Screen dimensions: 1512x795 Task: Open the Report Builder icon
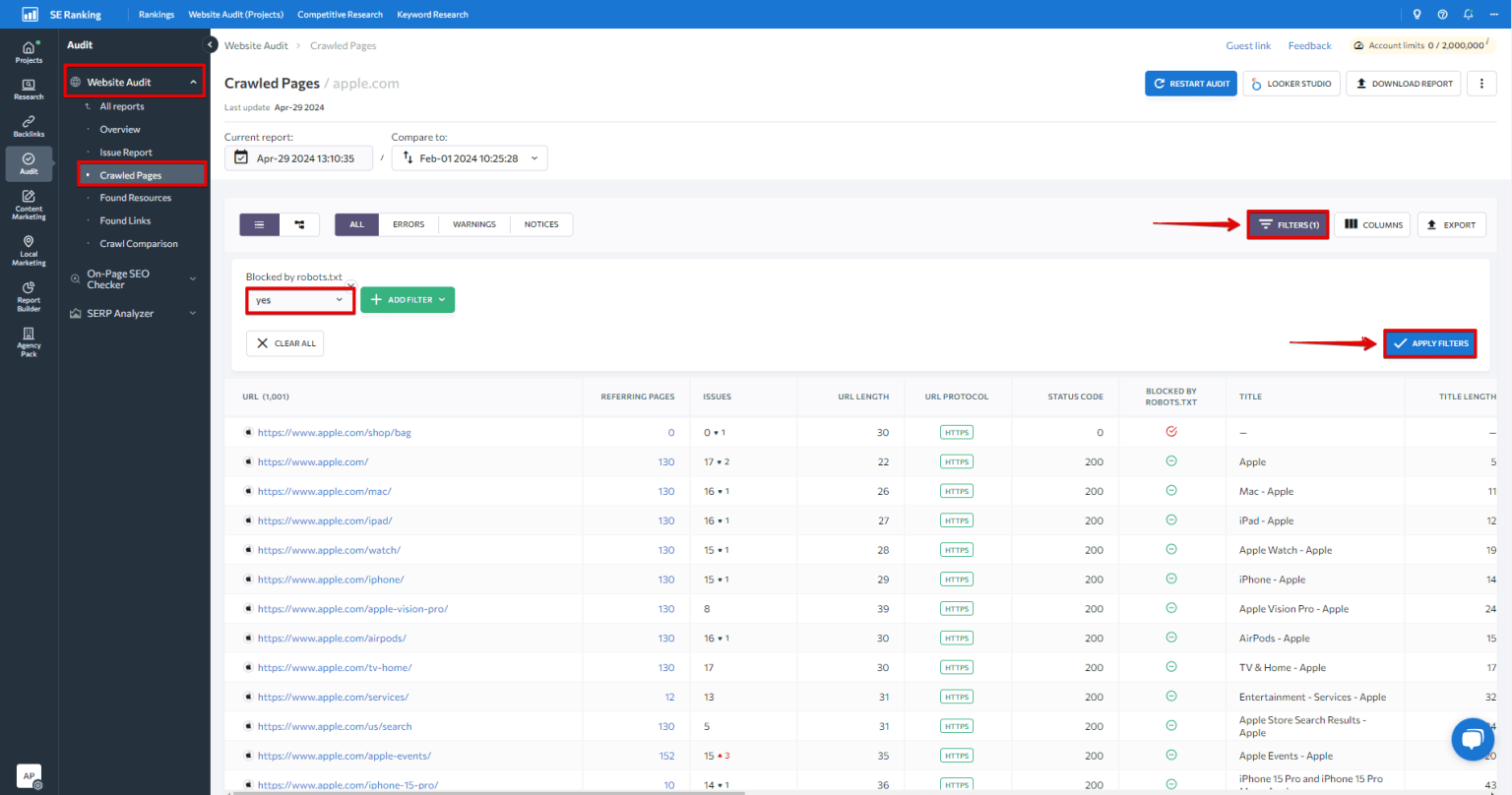pyautogui.click(x=29, y=296)
